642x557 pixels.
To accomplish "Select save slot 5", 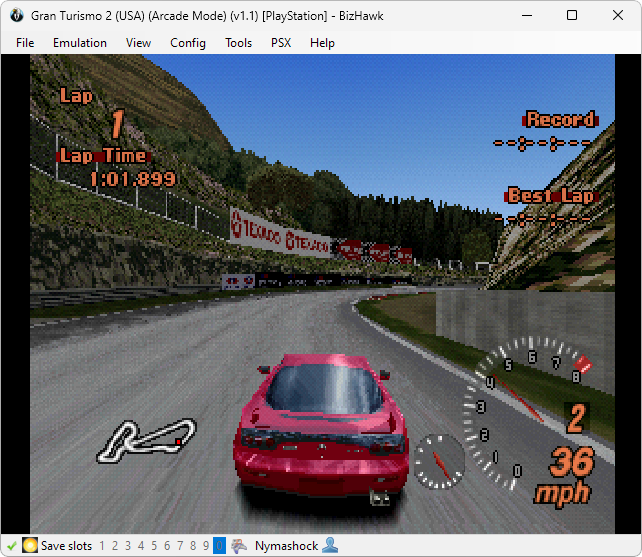I will point(154,546).
